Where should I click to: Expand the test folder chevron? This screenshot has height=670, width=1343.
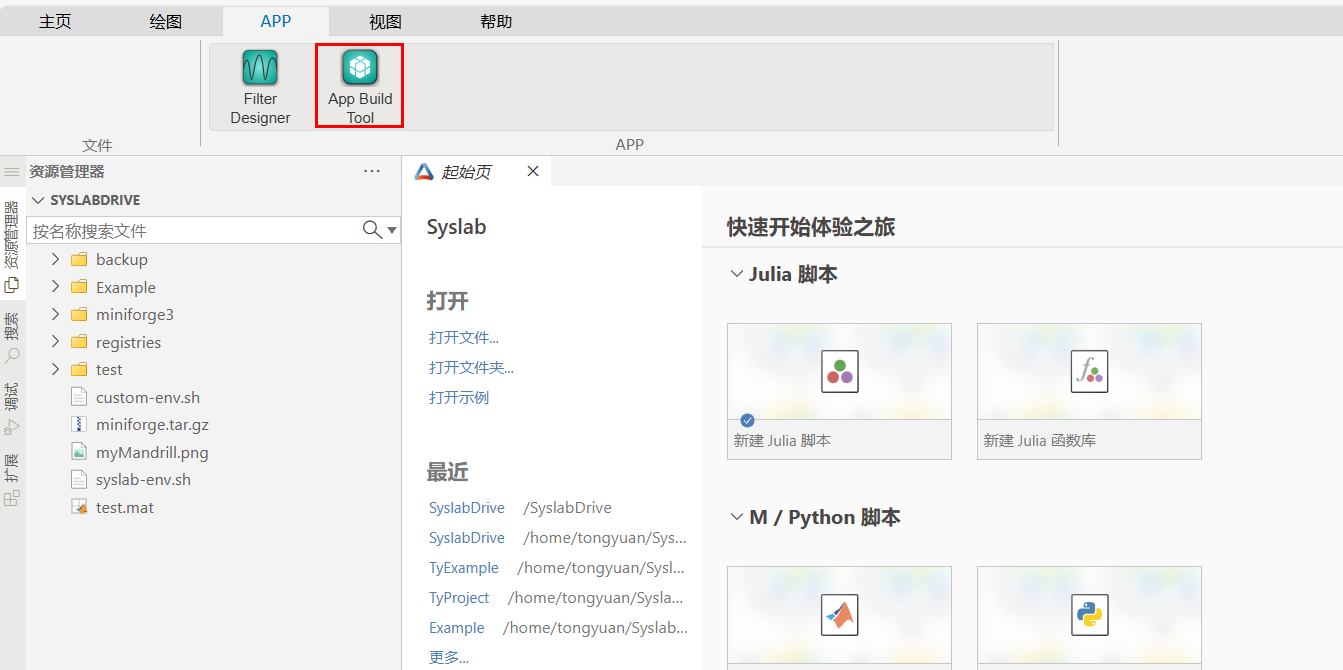[x=55, y=369]
